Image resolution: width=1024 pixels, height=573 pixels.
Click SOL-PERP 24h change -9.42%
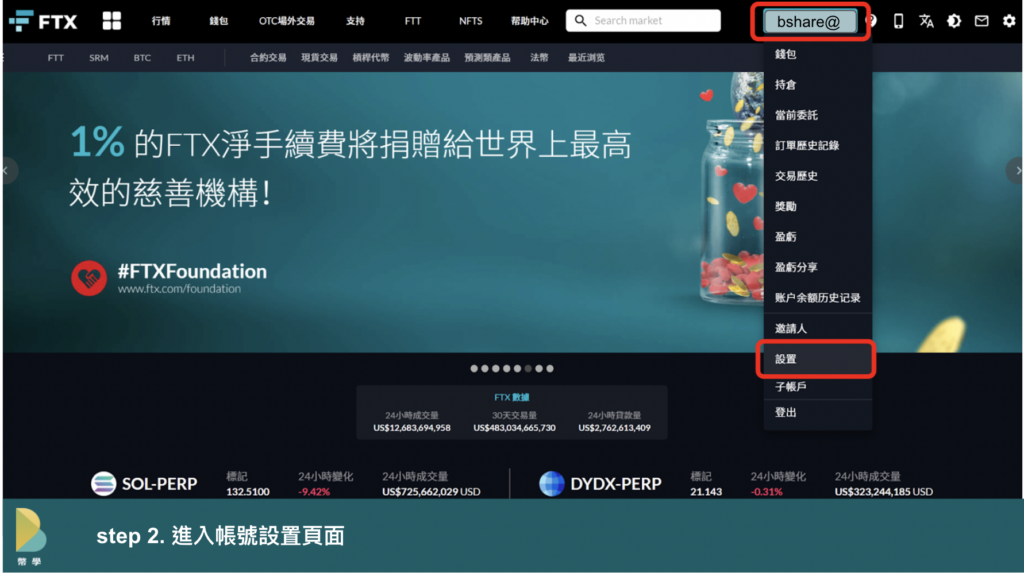(x=314, y=492)
